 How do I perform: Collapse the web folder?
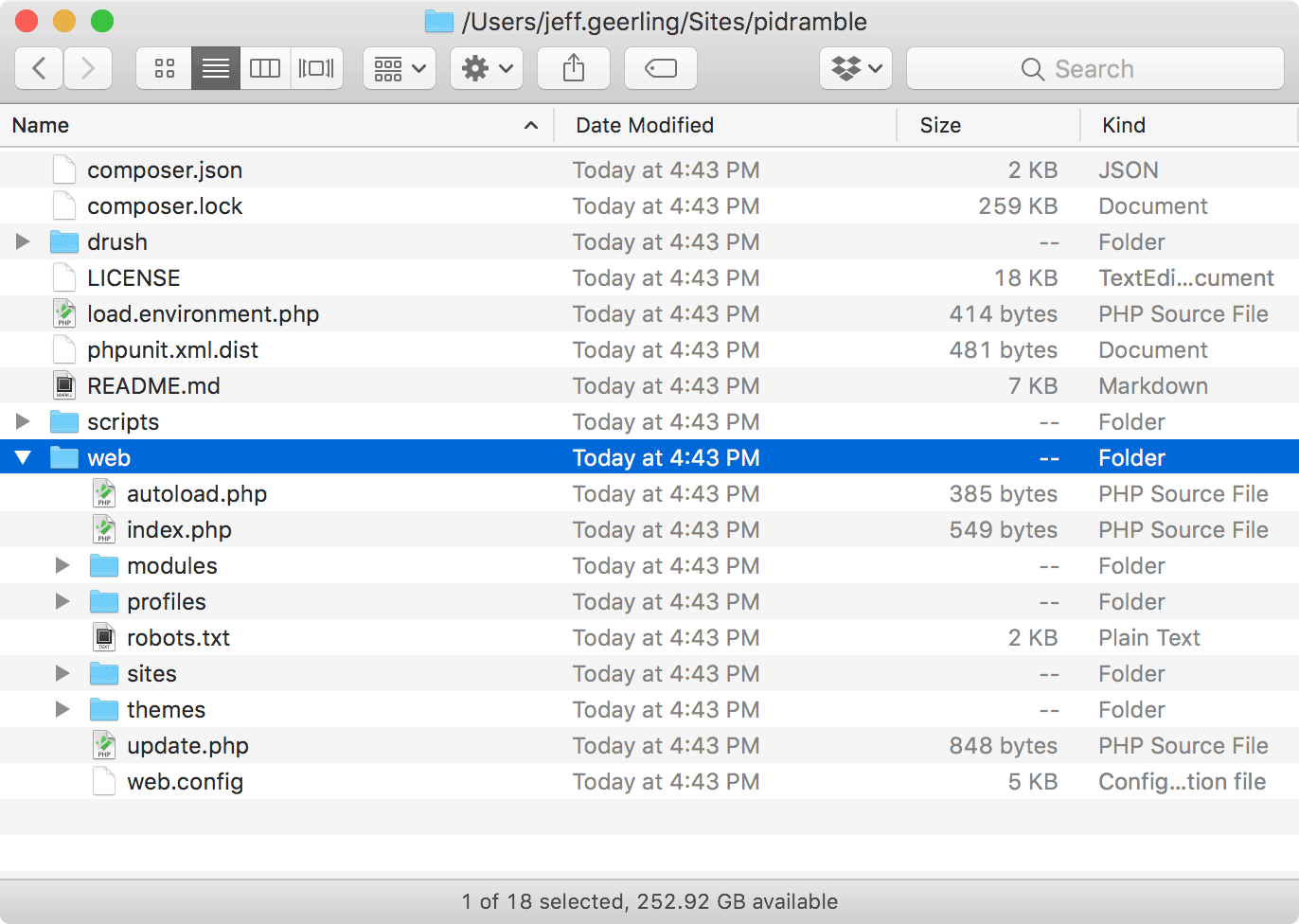click(23, 457)
